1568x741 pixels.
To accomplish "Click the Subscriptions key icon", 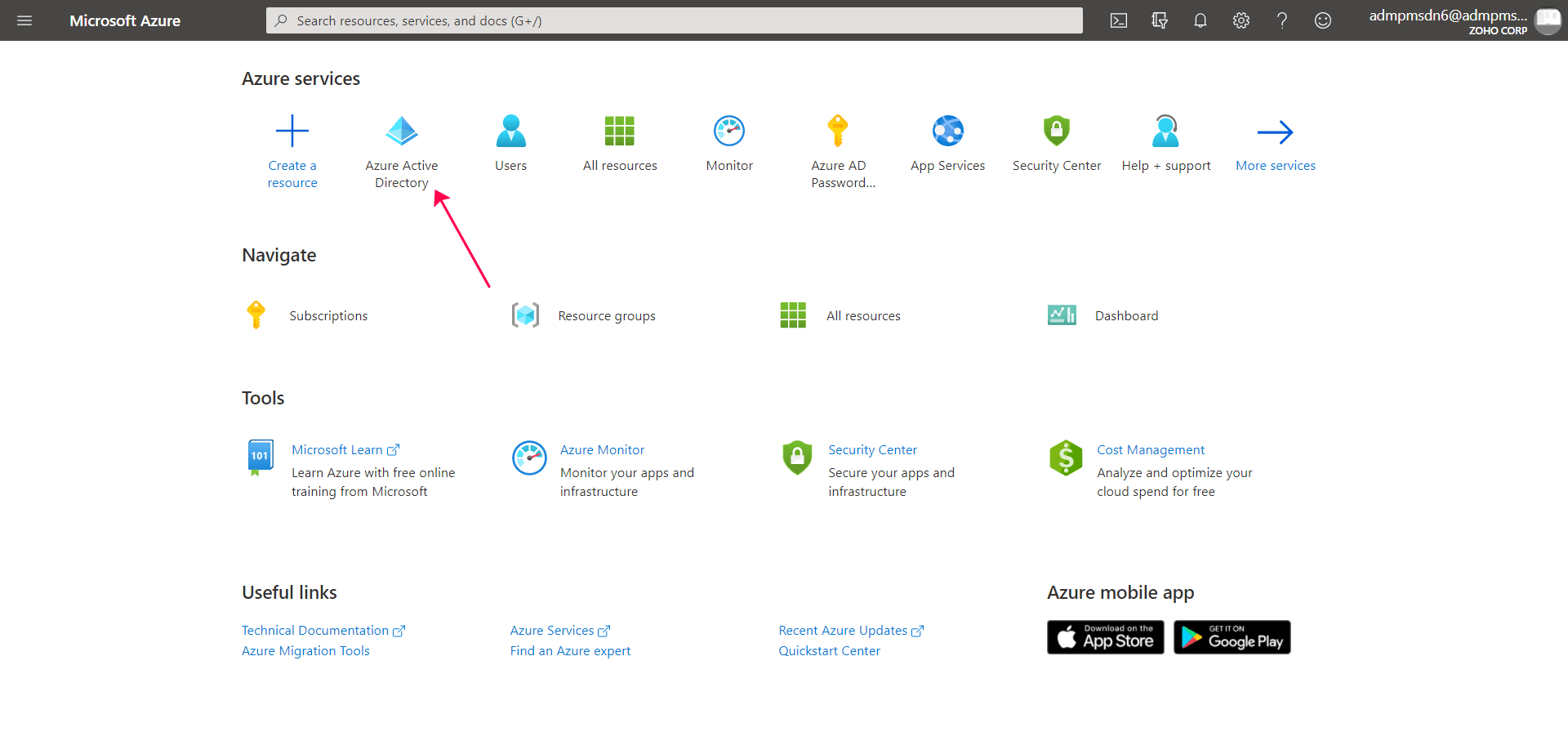I will (256, 315).
